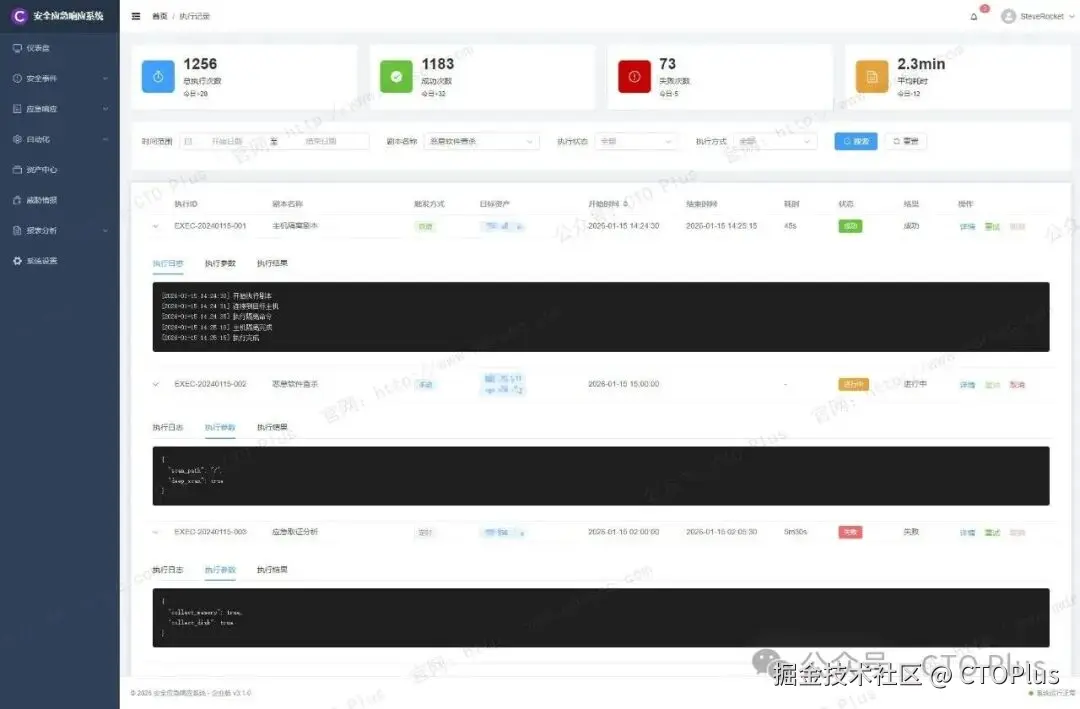Open 系统设置 gear icon

[17, 260]
